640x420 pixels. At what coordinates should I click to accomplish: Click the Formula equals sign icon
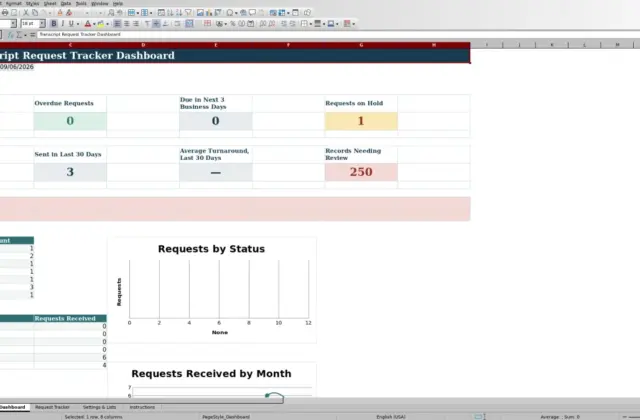[33, 35]
